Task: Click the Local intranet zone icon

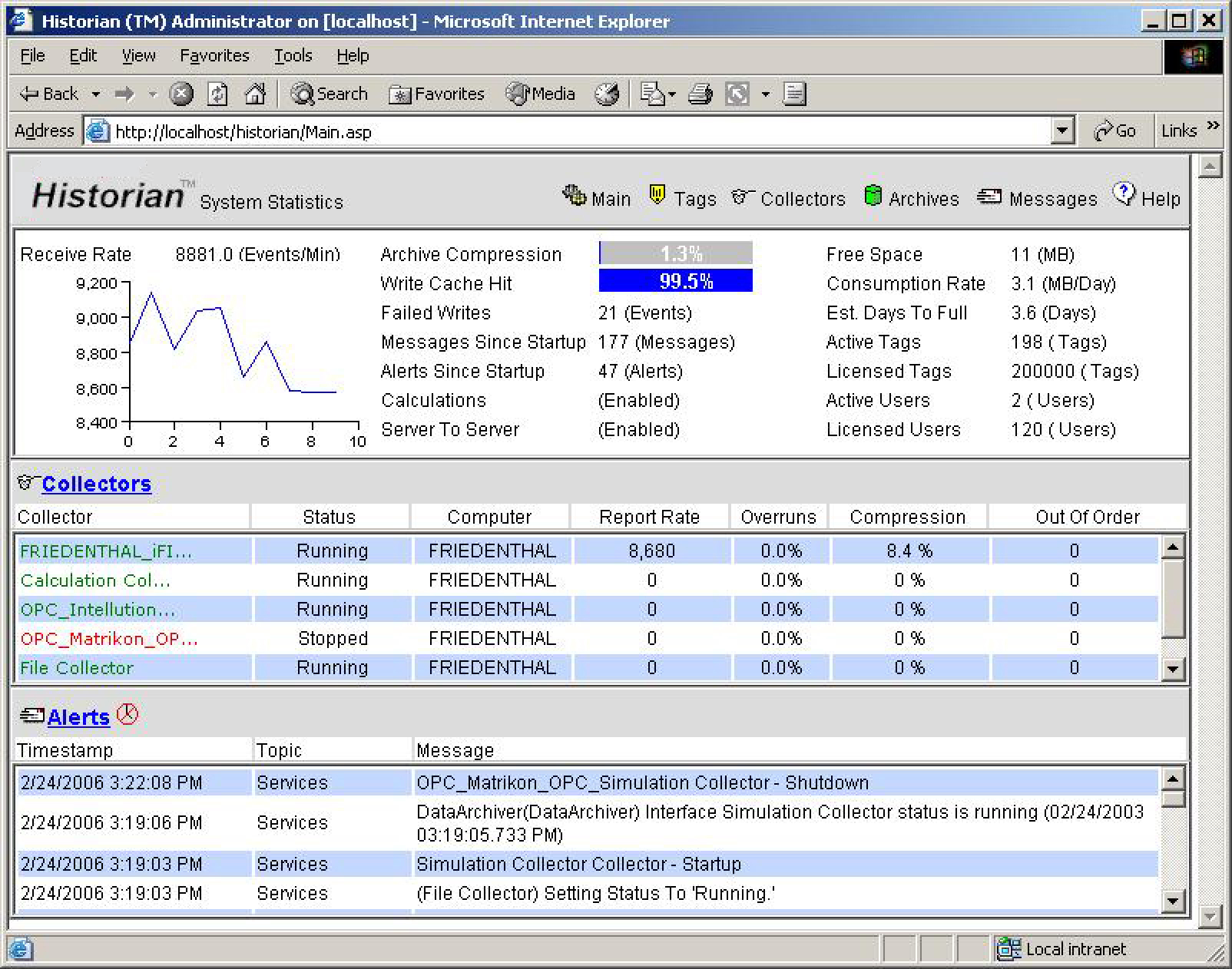Action: point(1008,949)
